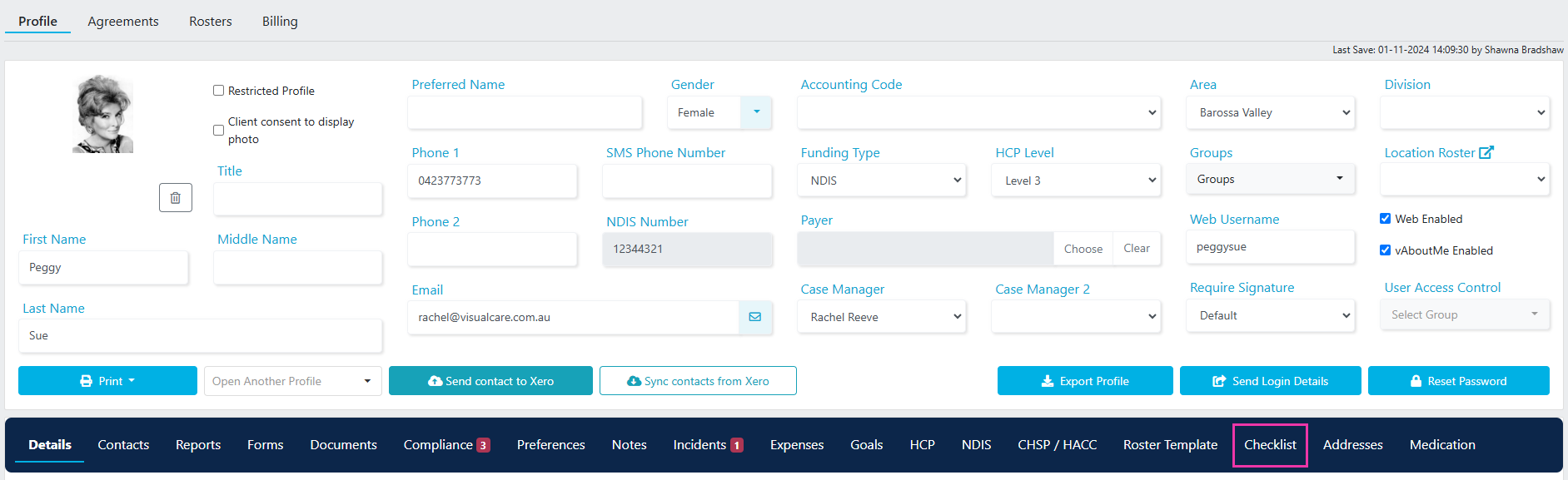Open the Notes section tab
Screen dimensions: 1568x480
coord(630,445)
